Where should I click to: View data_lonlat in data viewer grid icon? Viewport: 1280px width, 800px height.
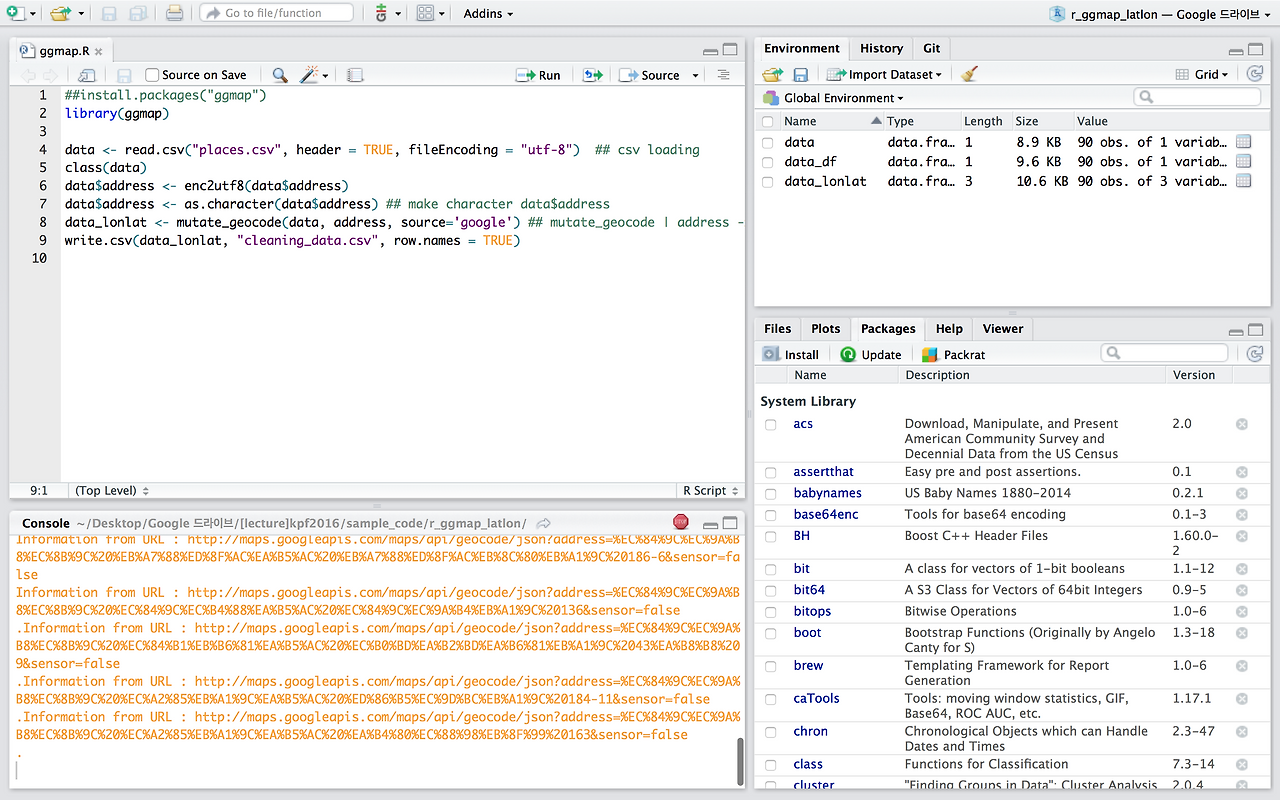(1243, 181)
